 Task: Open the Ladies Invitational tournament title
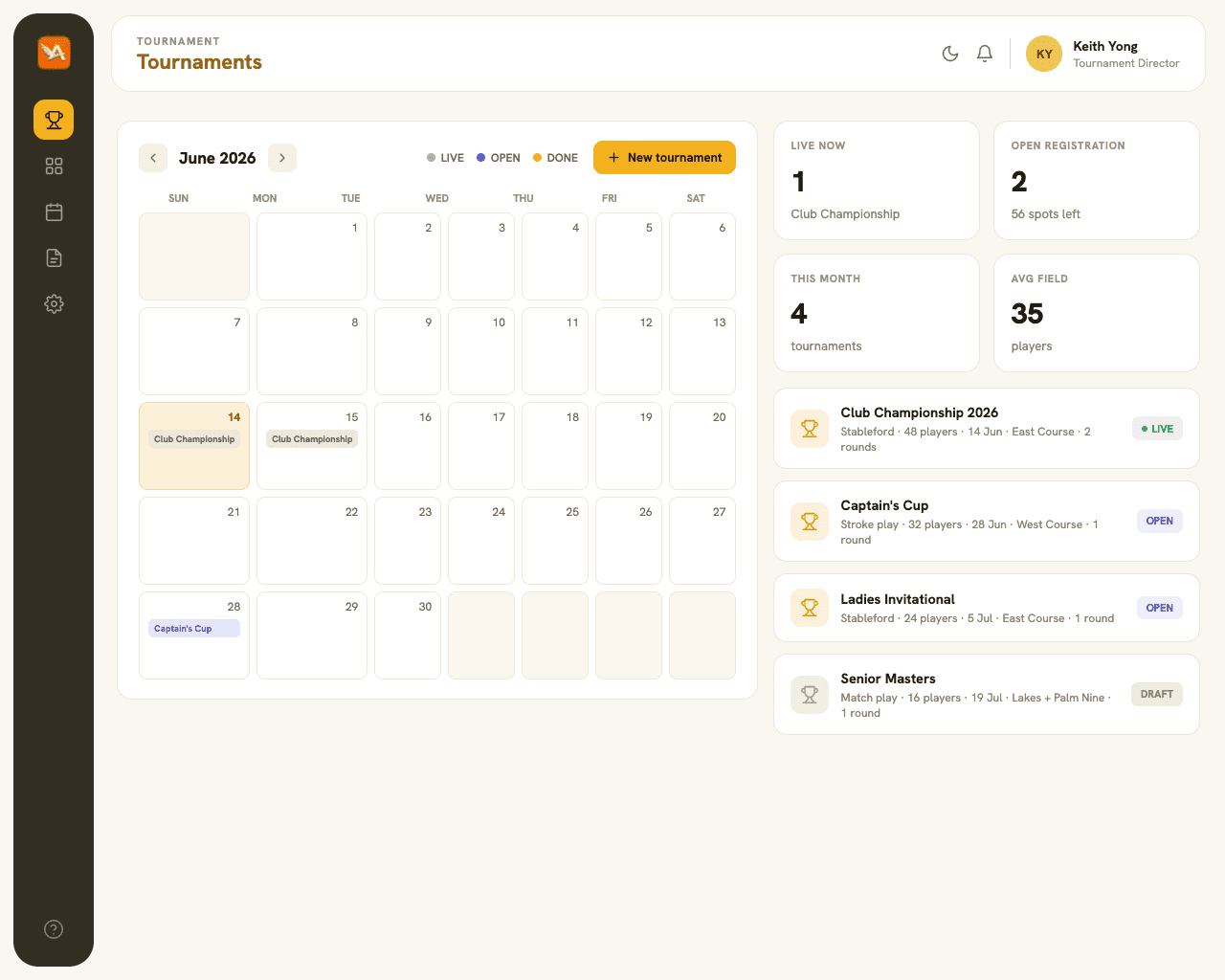coord(898,599)
